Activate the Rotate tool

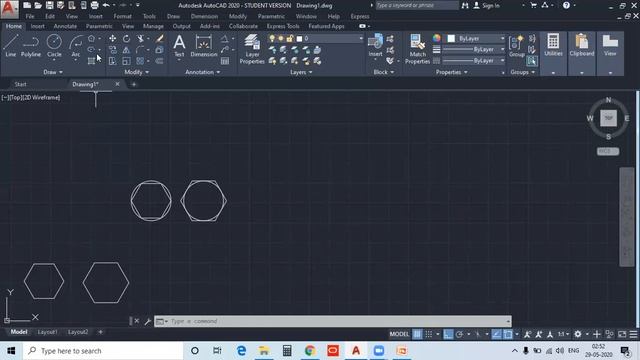[x=126, y=38]
